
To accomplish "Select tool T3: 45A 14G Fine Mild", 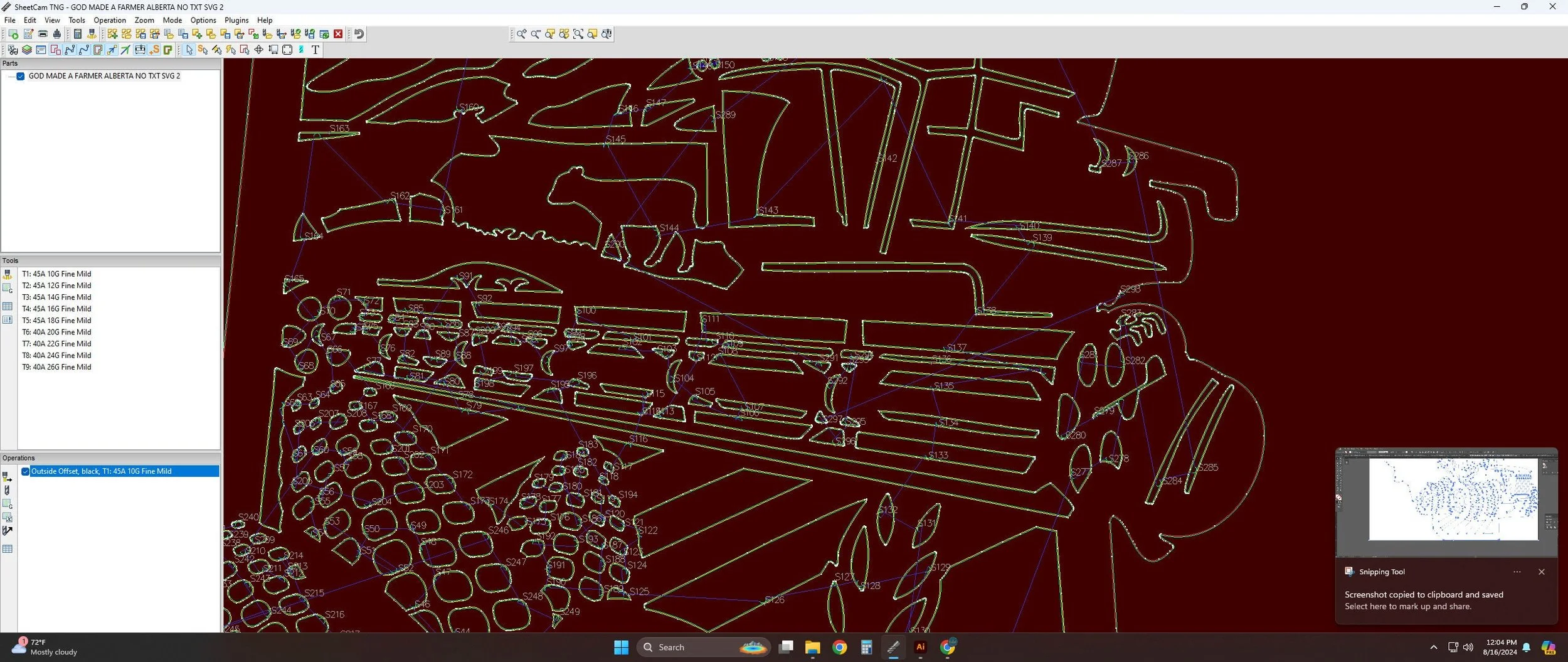I will coord(56,297).
